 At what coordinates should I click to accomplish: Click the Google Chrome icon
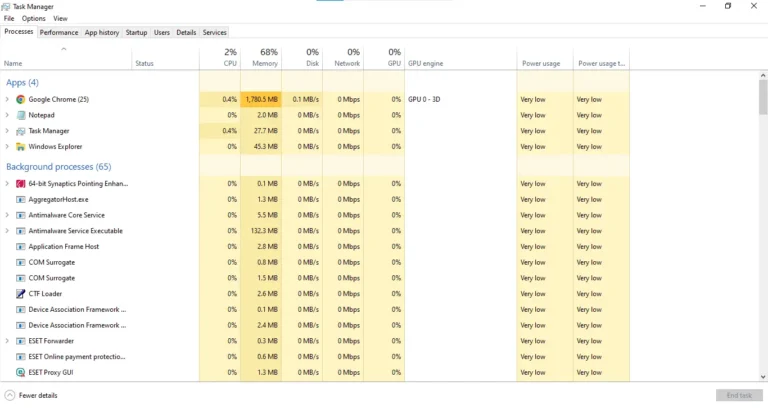click(x=21, y=99)
